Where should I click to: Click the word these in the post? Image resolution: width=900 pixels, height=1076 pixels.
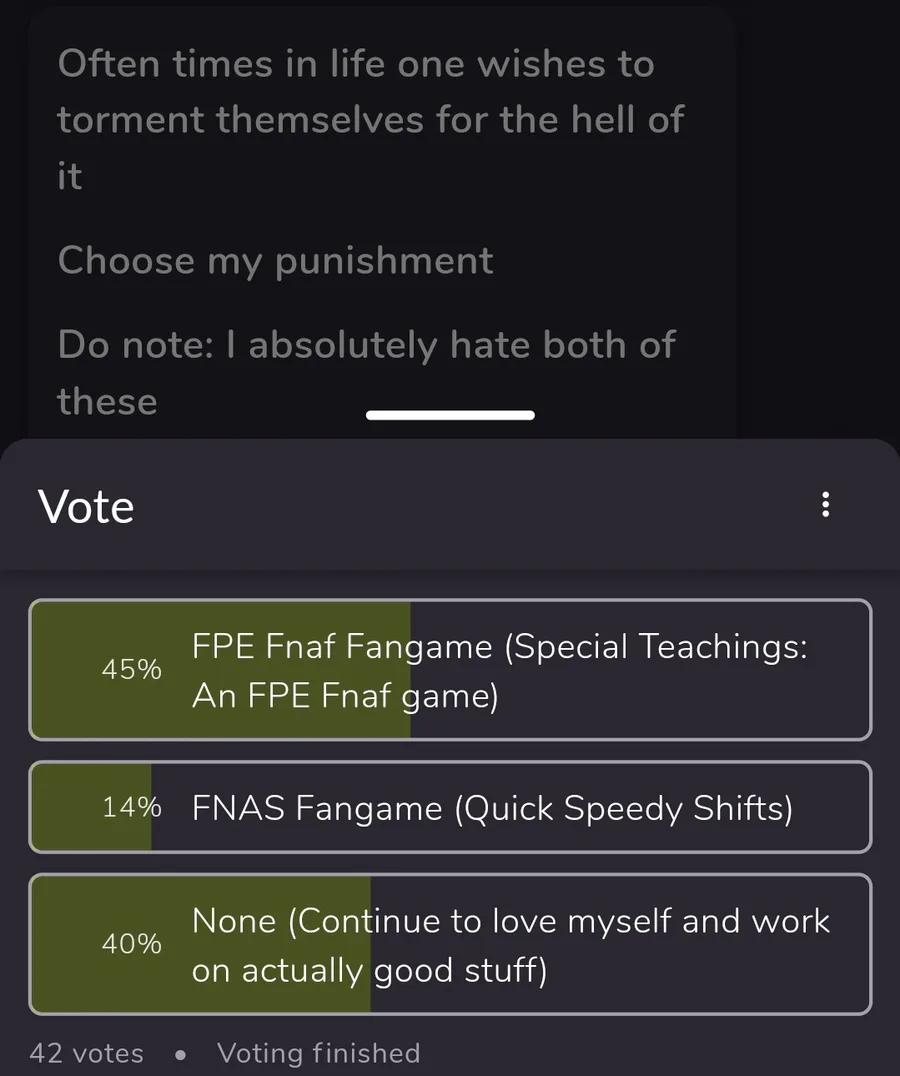[x=107, y=401]
